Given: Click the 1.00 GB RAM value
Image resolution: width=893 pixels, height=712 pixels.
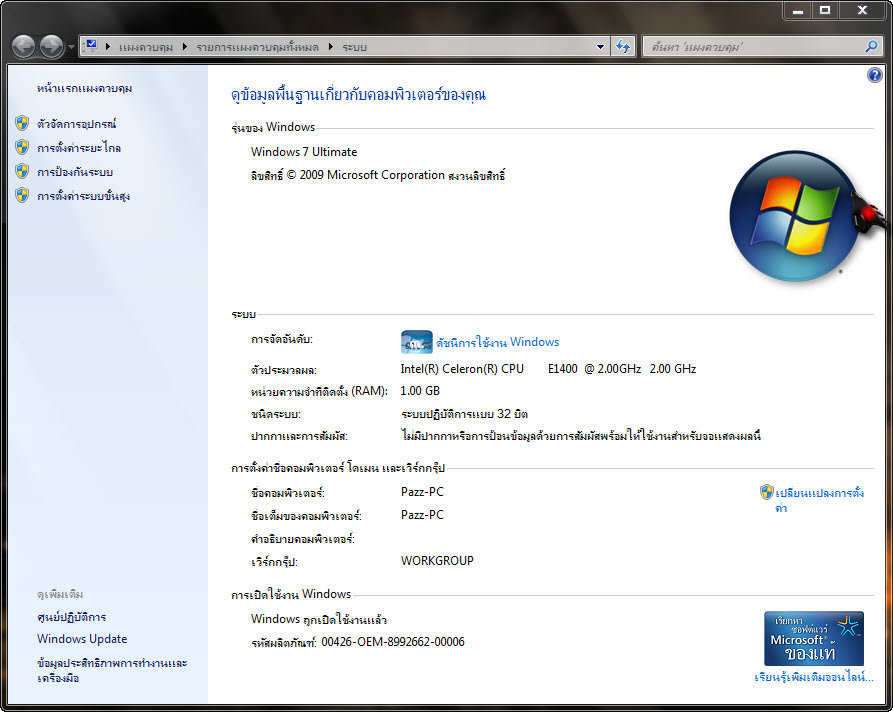Looking at the screenshot, I should [420, 391].
